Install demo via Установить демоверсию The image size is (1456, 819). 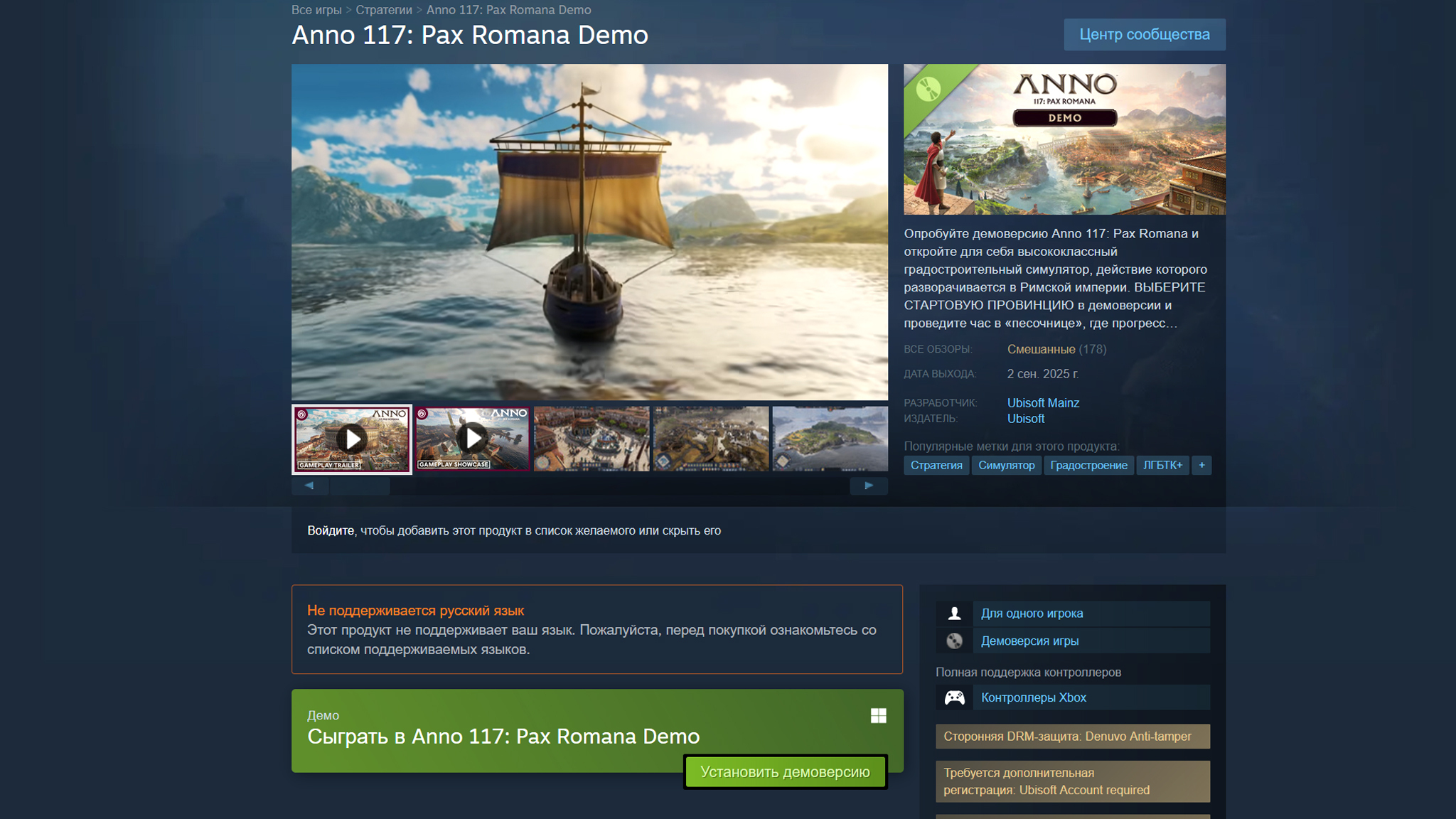(786, 772)
